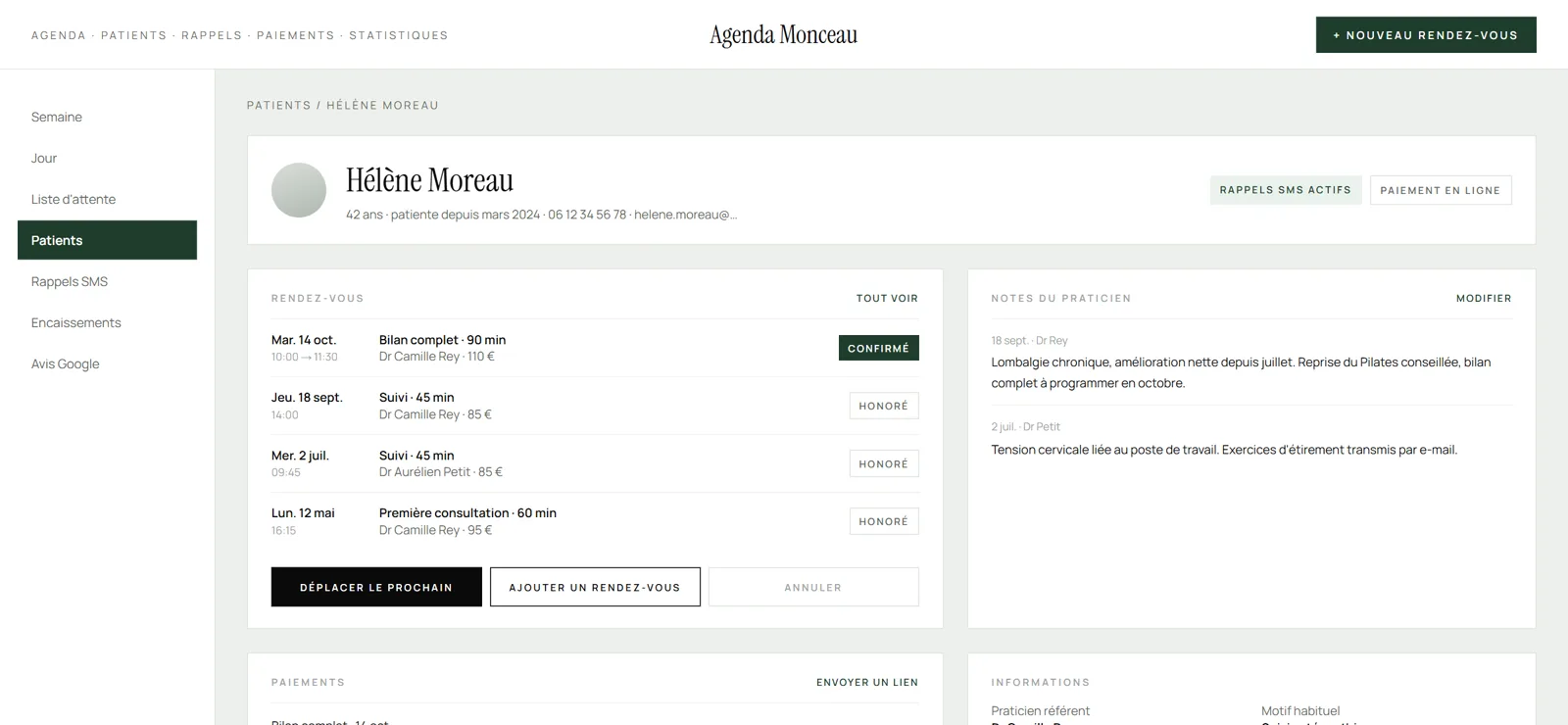Click the patient's truncated helene.moreau@ email text

pyautogui.click(x=685, y=215)
